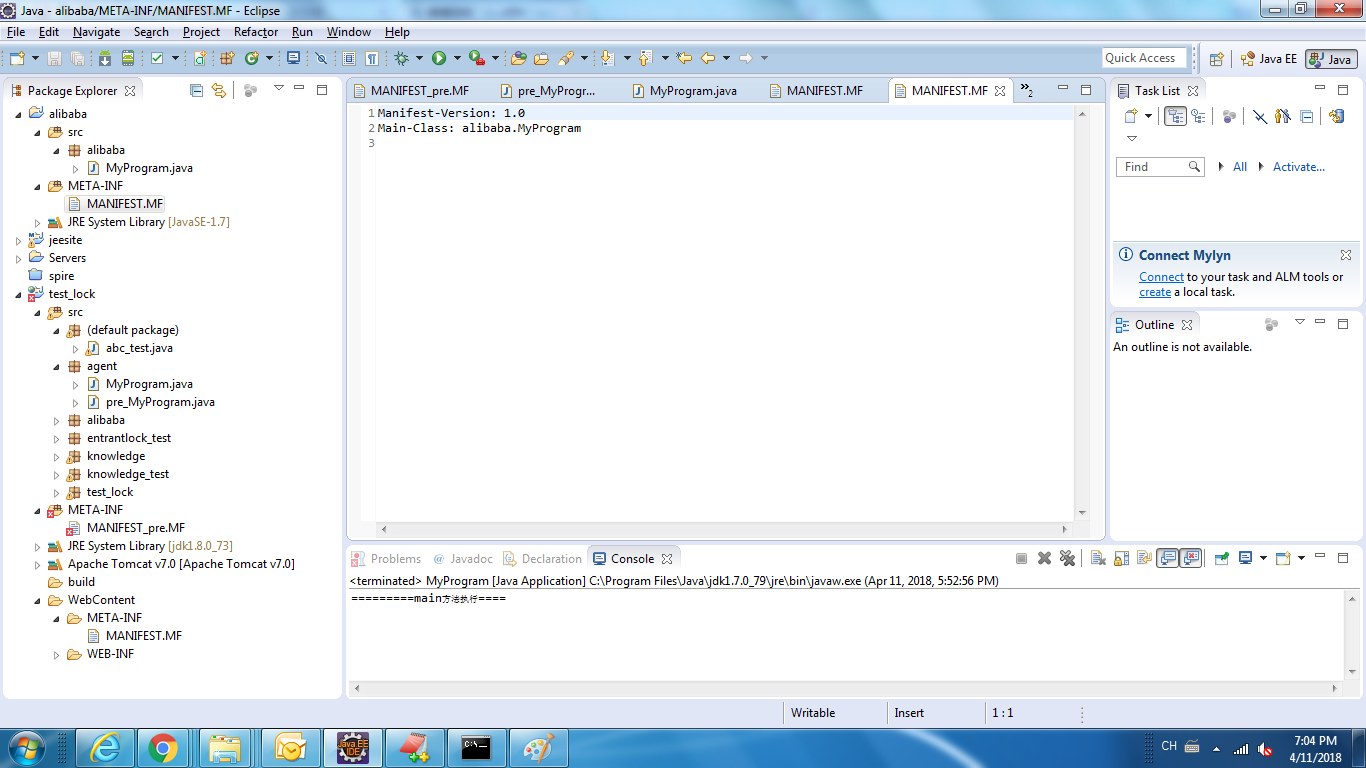Switch to the MyProgram.java editor tab
1366x768 pixels.
684,91
